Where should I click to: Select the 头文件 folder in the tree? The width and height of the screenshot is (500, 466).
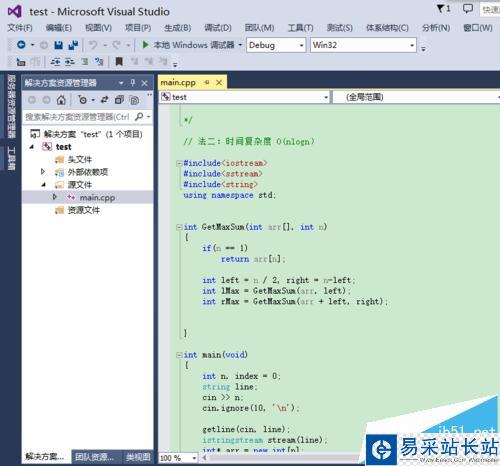pos(80,159)
